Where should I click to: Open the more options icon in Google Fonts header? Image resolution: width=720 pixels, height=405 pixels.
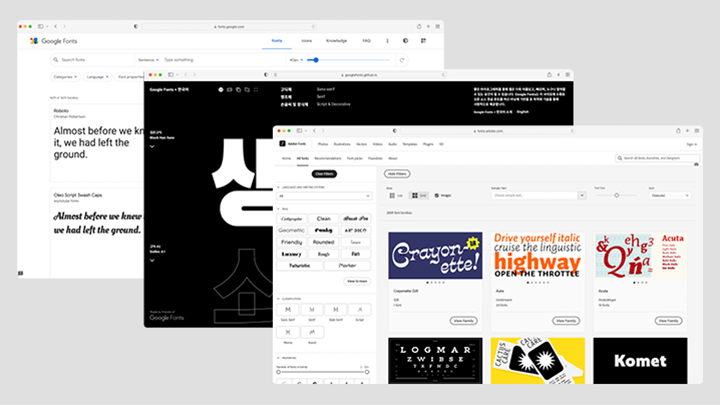click(x=388, y=41)
